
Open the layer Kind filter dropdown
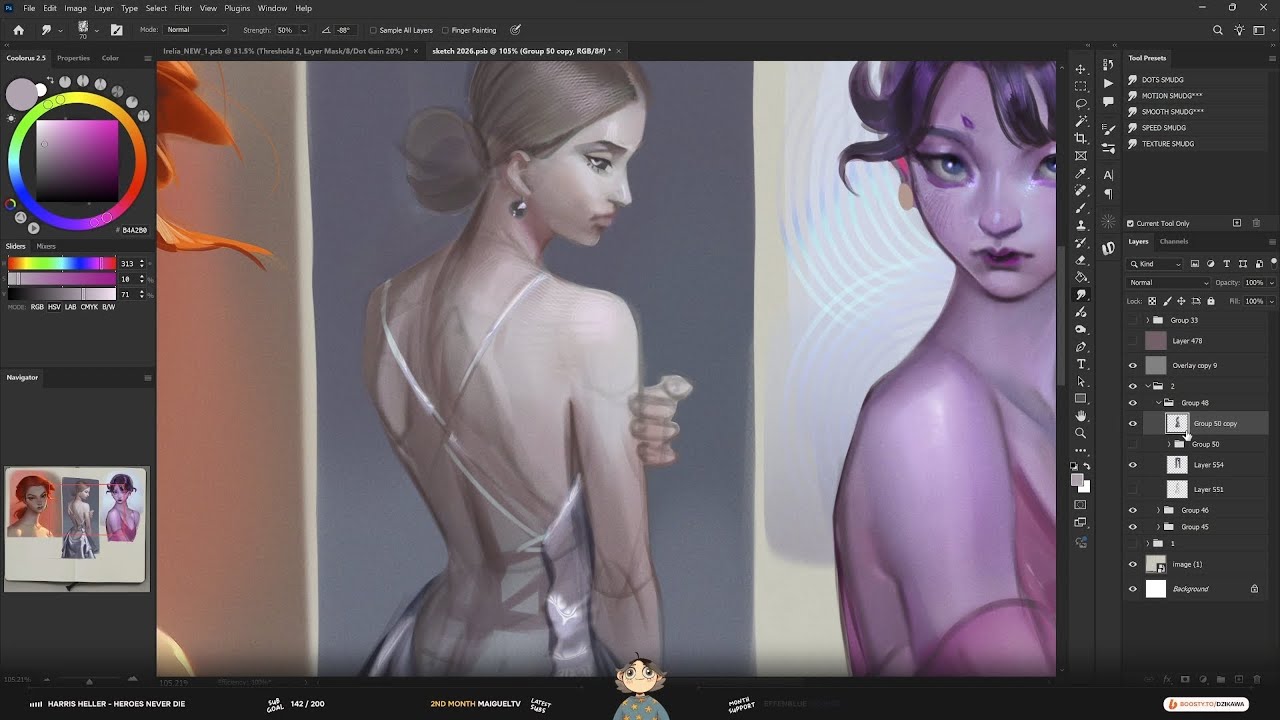point(1155,264)
